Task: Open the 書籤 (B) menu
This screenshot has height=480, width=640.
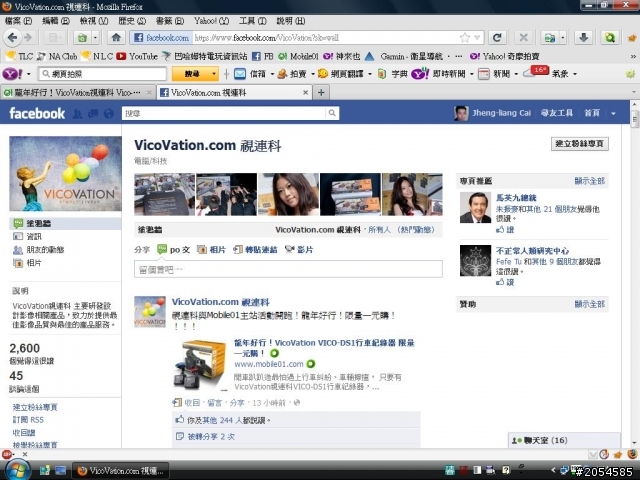Action: [170, 21]
